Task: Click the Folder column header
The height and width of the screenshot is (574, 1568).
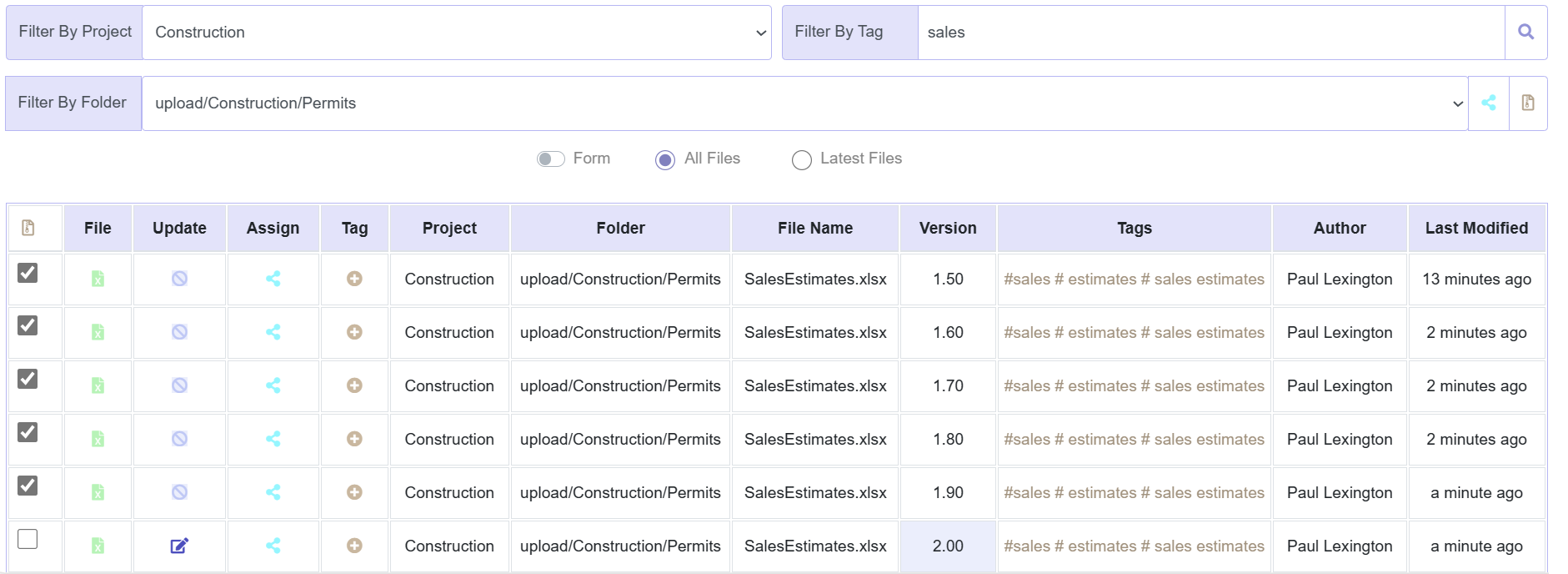Action: (620, 228)
